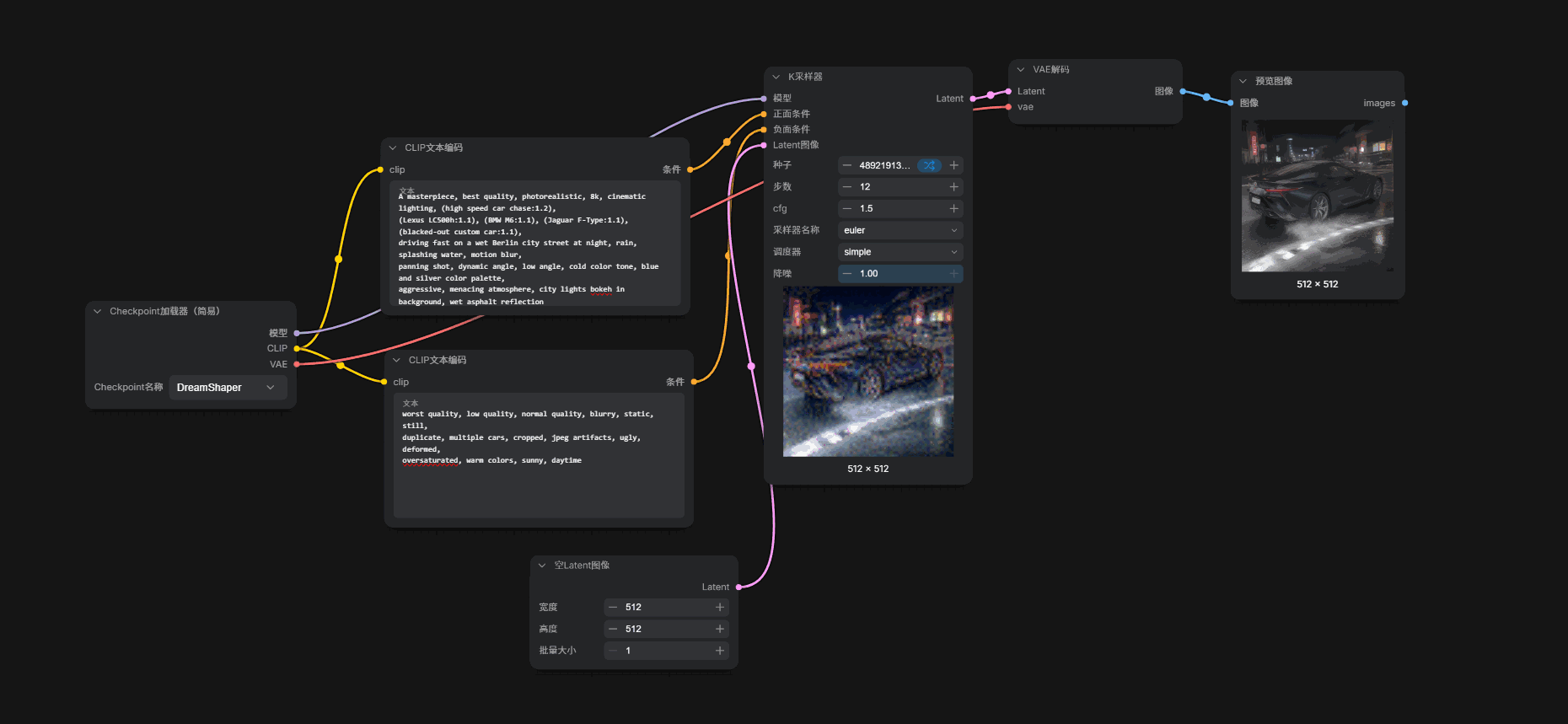
Task: Open the DreamShaper checkpoint dropdown
Action: click(x=228, y=388)
